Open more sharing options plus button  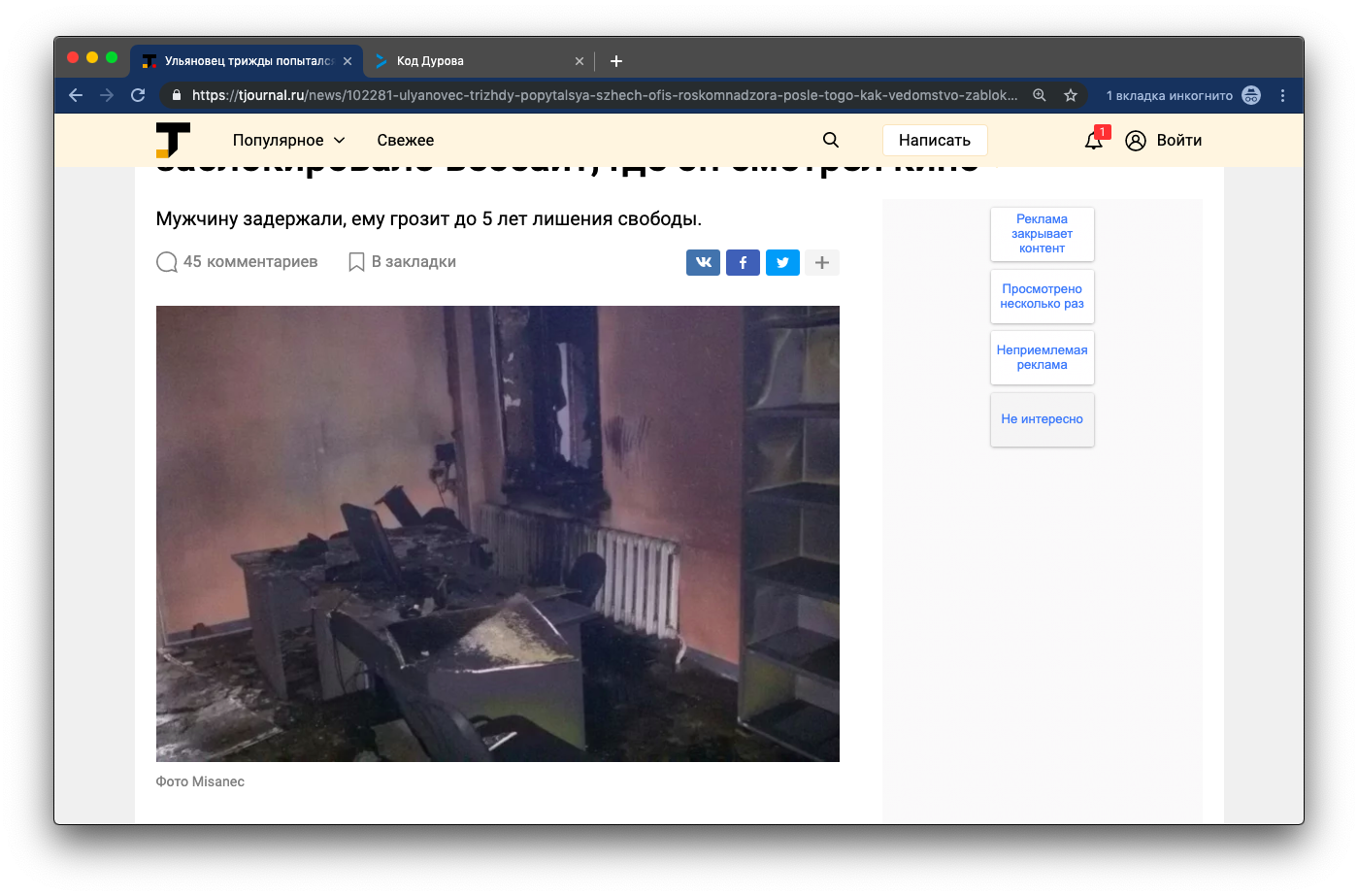[x=822, y=262]
